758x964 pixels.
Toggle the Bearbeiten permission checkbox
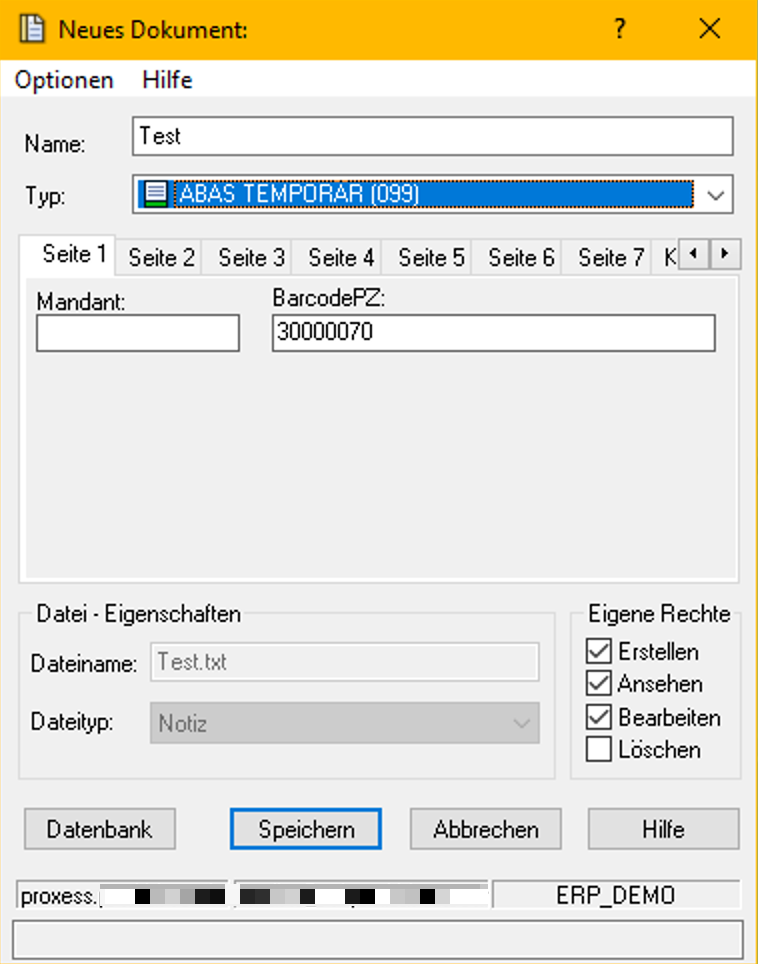599,717
